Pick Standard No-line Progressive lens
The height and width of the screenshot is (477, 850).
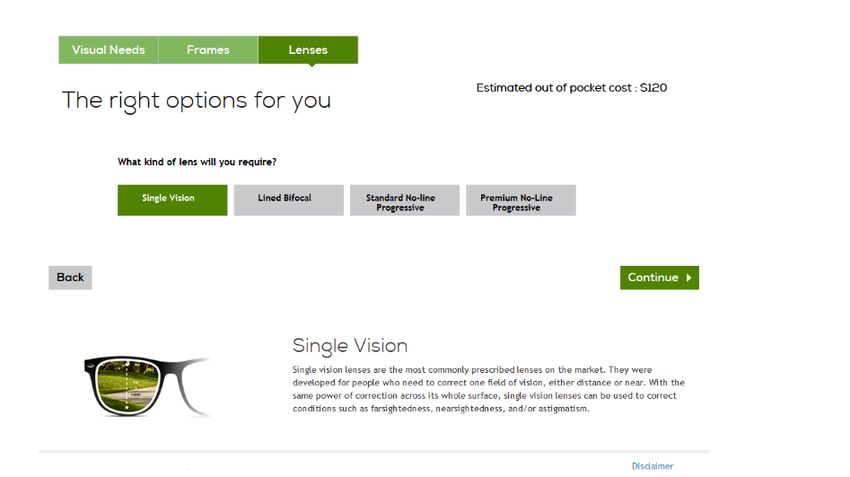point(404,200)
